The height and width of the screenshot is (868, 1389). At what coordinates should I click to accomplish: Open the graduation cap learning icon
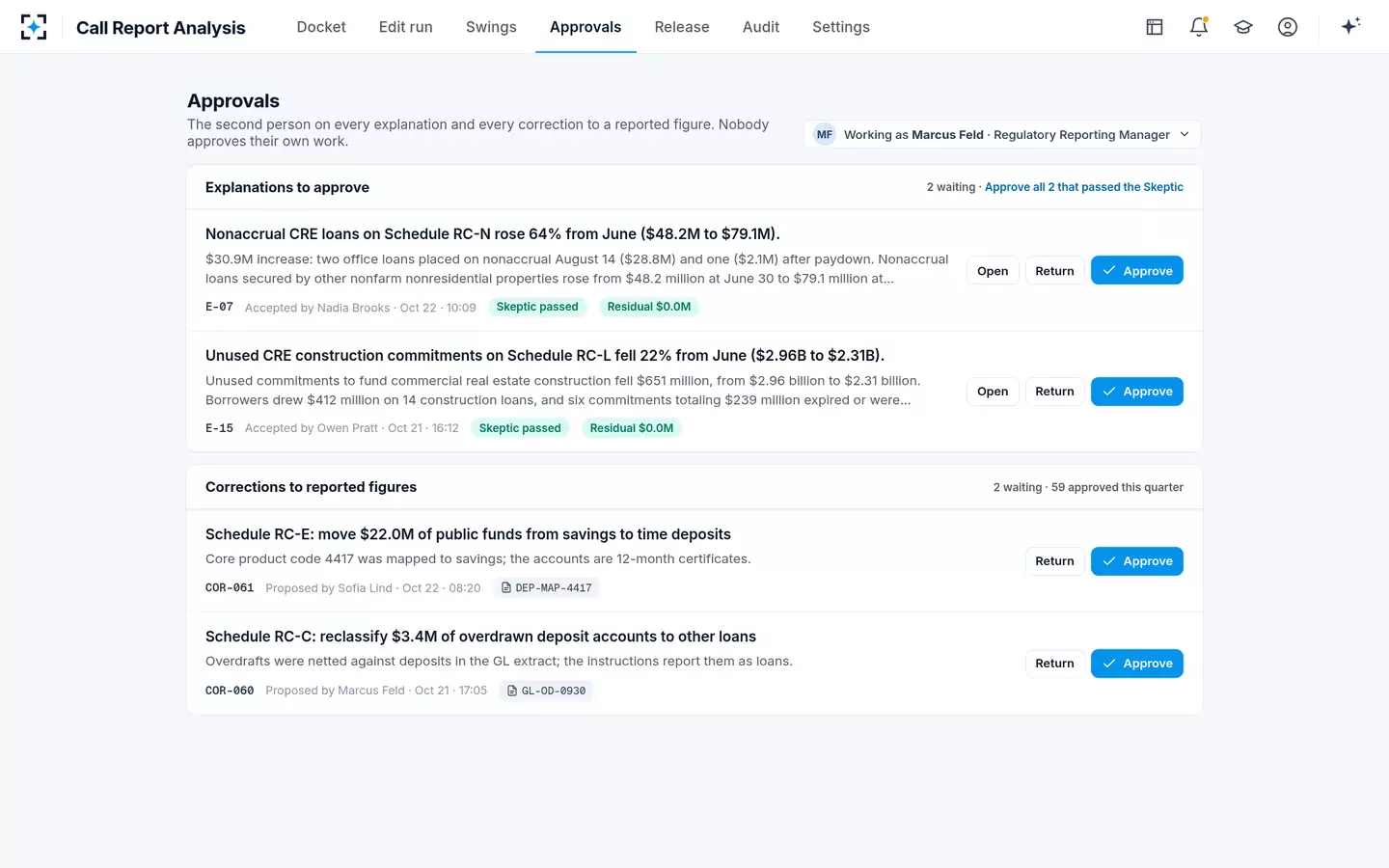[1243, 27]
